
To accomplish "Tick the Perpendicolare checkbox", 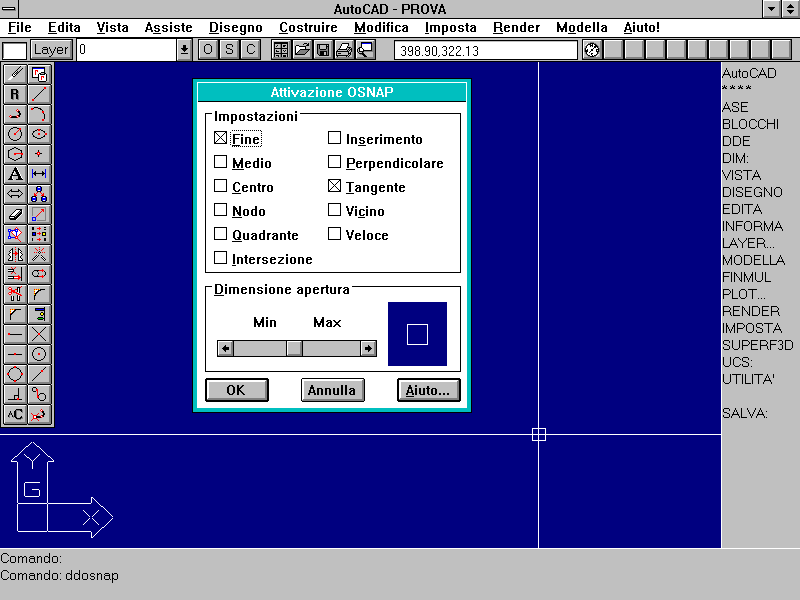I will (x=334, y=162).
